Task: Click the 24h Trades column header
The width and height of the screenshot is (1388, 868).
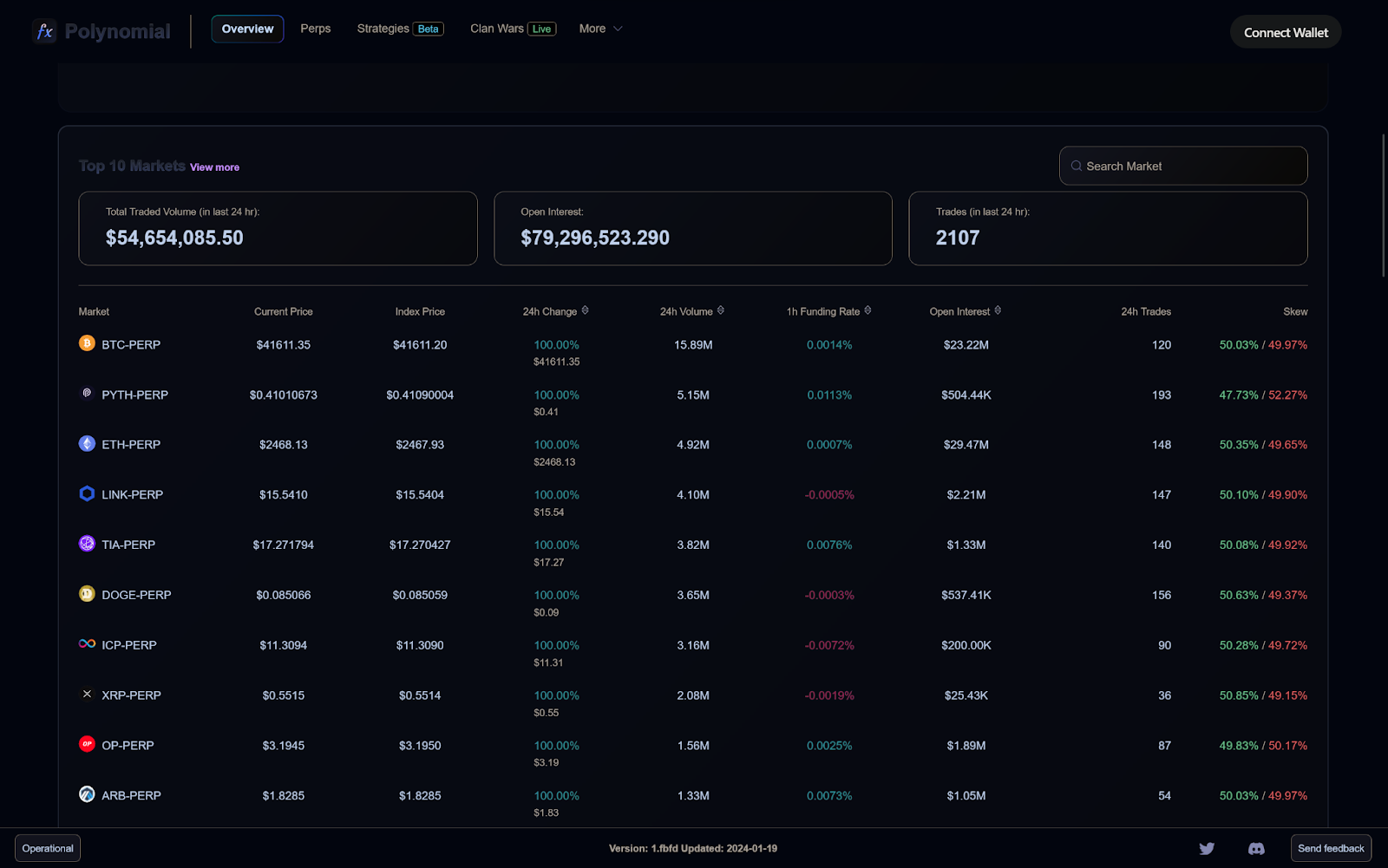Action: point(1146,312)
